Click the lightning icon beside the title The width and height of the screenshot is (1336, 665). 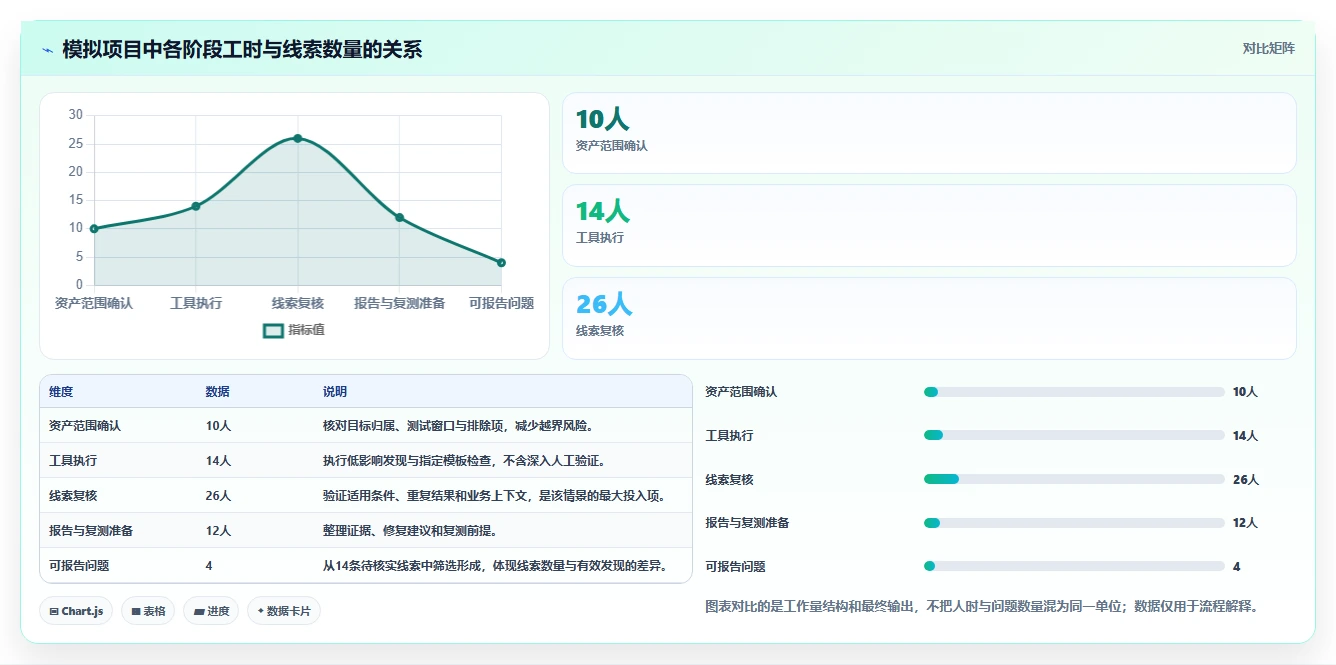tap(47, 49)
